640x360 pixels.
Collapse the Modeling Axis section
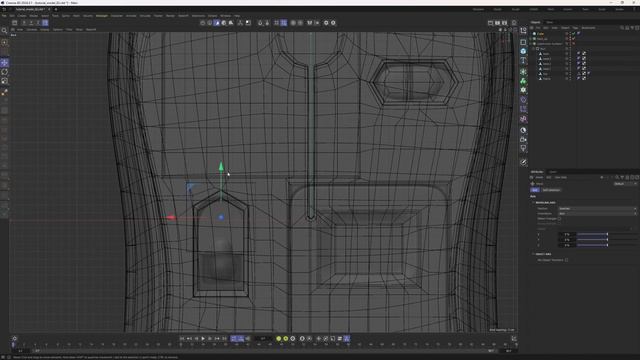coord(533,202)
